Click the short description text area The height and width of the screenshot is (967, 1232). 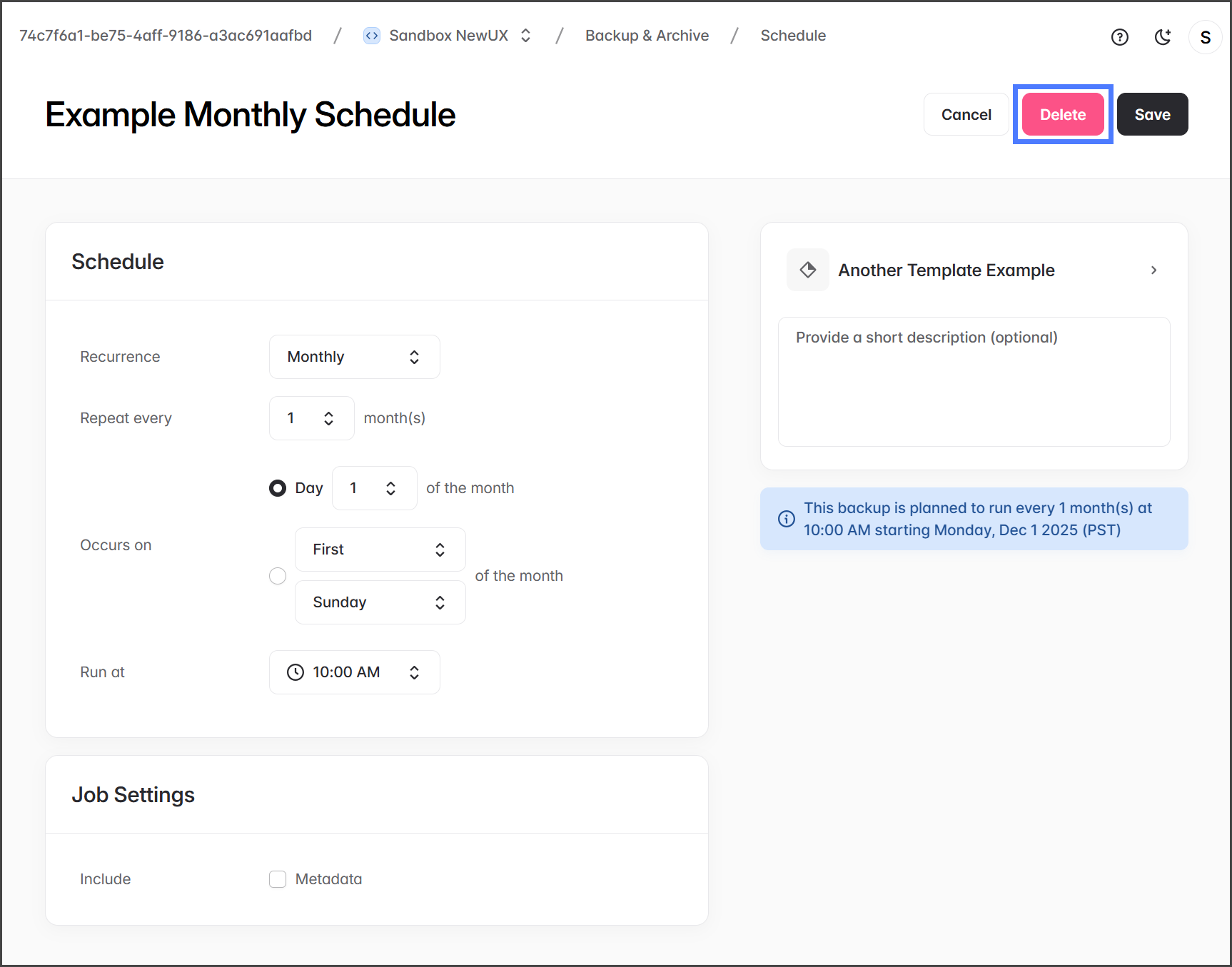pyautogui.click(x=974, y=382)
